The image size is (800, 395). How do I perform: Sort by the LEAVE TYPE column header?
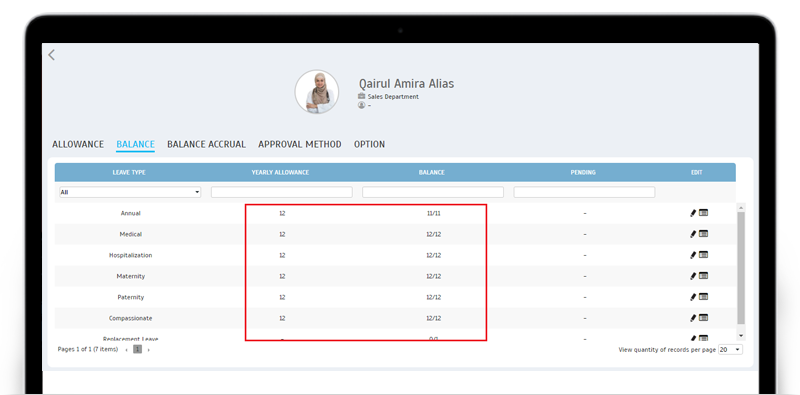(x=129, y=172)
